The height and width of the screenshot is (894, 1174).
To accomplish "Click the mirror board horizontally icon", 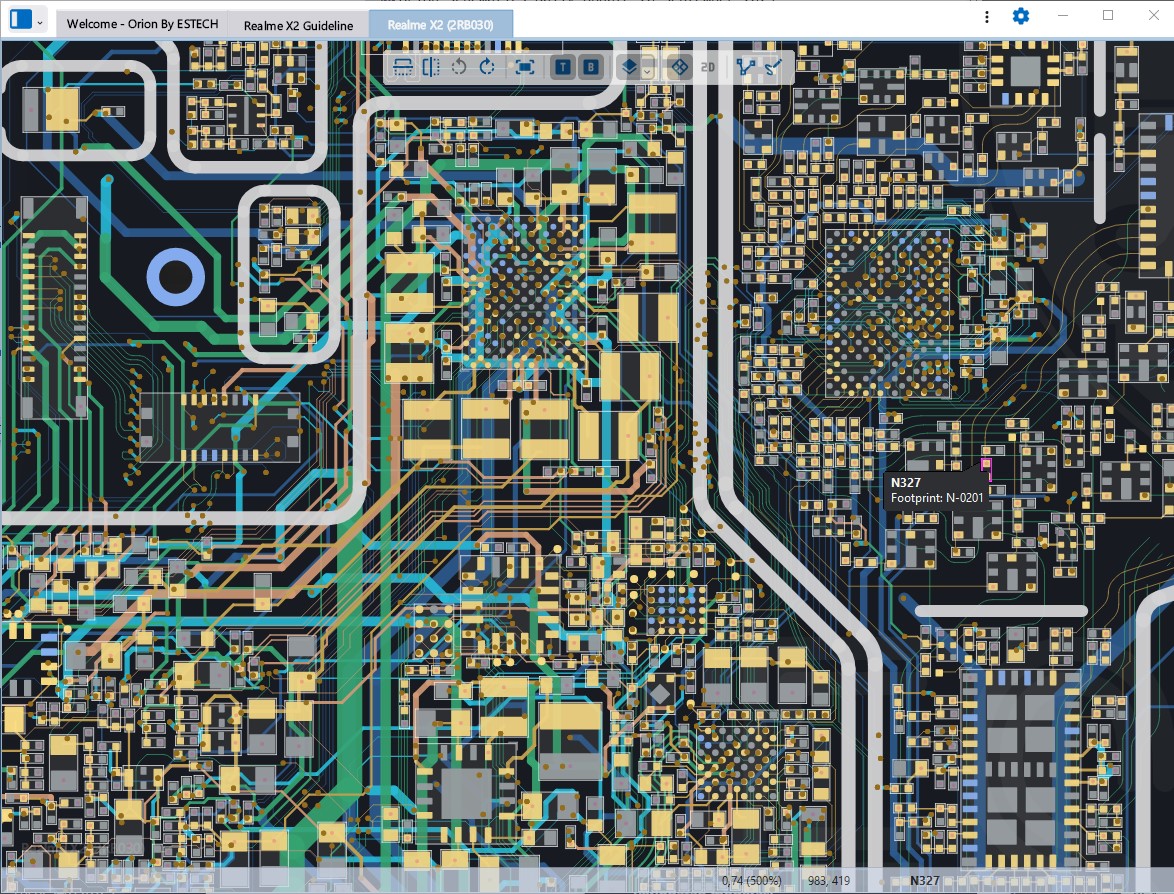I will pos(431,67).
